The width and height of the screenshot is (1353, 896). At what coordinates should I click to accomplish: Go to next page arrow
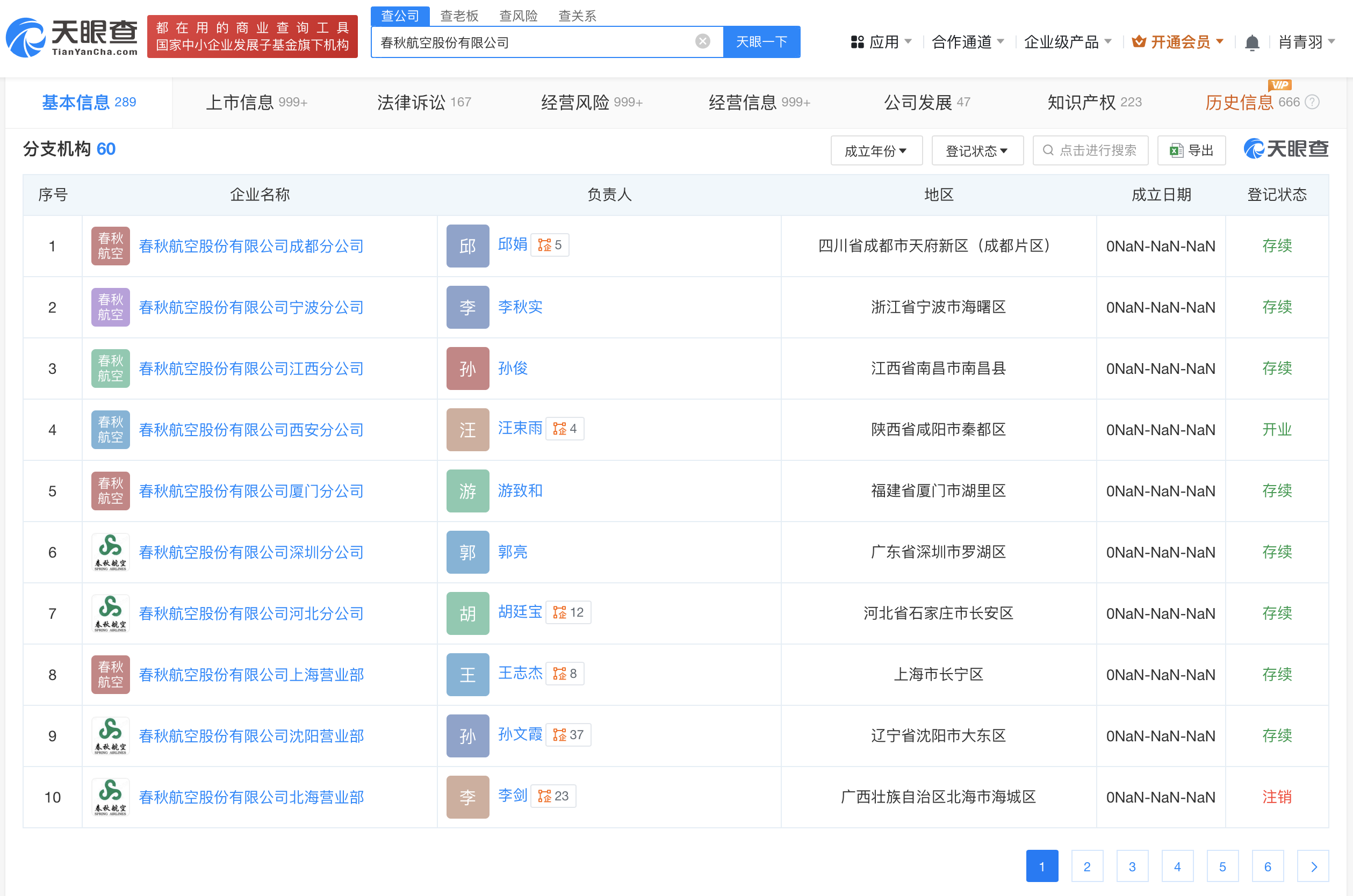tap(1313, 866)
